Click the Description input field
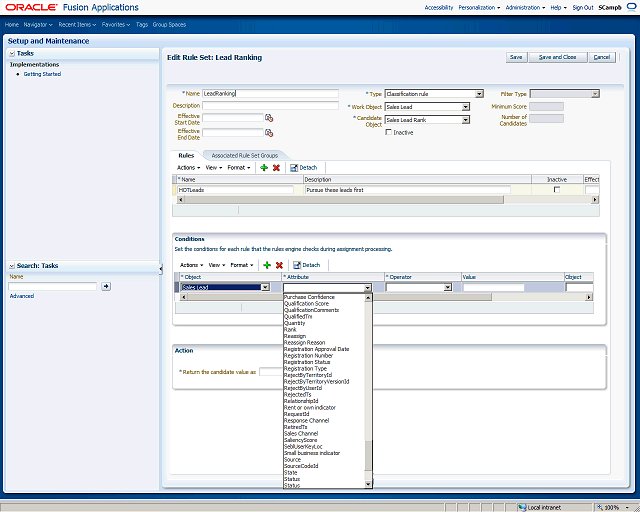This screenshot has width=640, height=512. click(x=271, y=106)
